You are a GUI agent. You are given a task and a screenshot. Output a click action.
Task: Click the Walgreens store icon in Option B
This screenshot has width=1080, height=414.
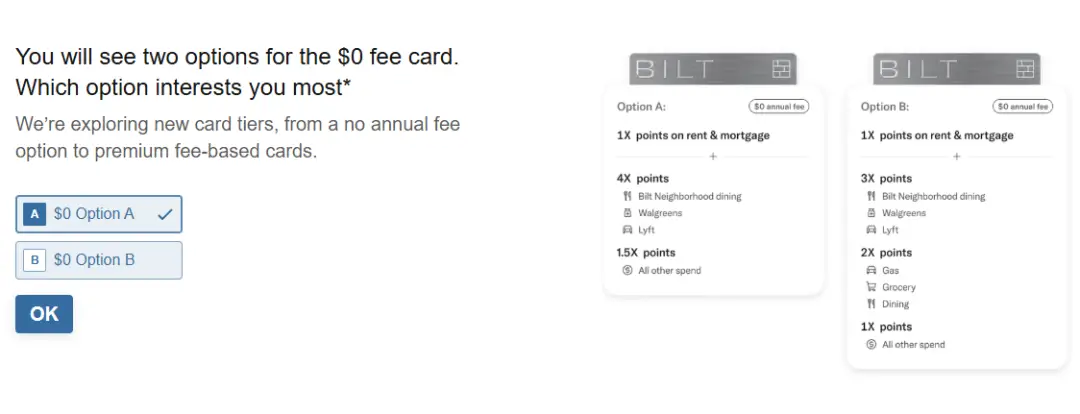(871, 213)
